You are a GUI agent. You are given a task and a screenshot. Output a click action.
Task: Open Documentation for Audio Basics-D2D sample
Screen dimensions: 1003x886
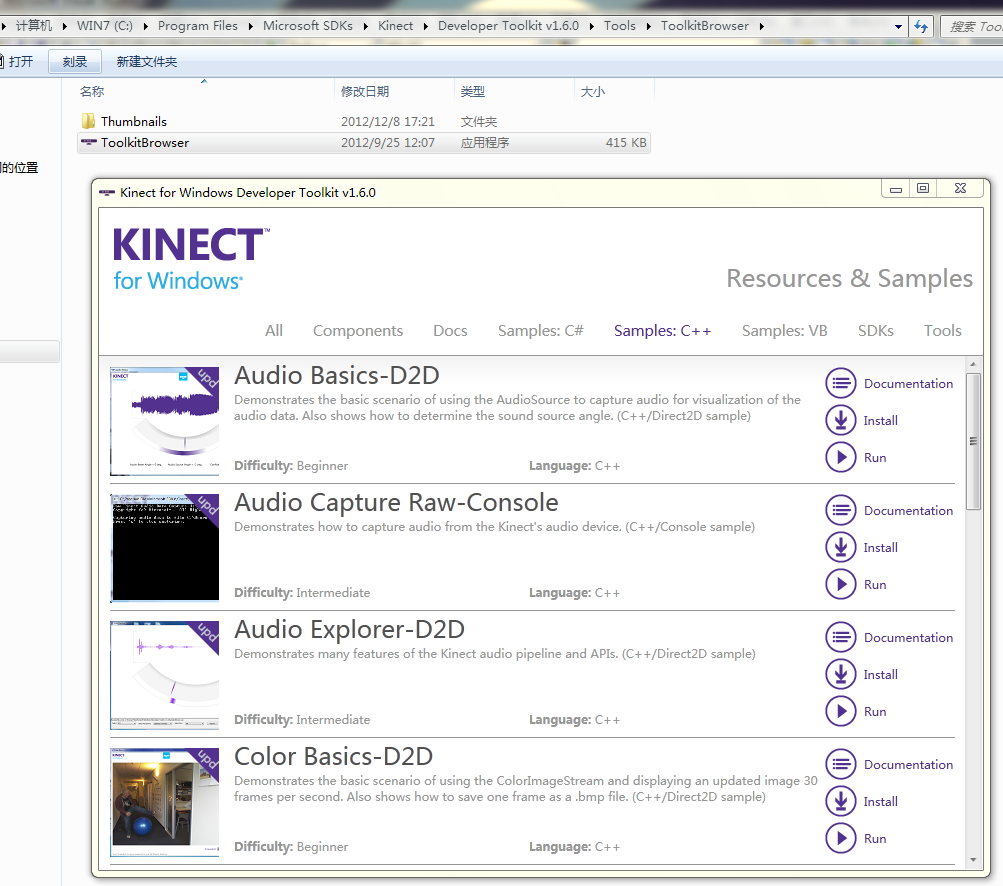pyautogui.click(x=840, y=383)
